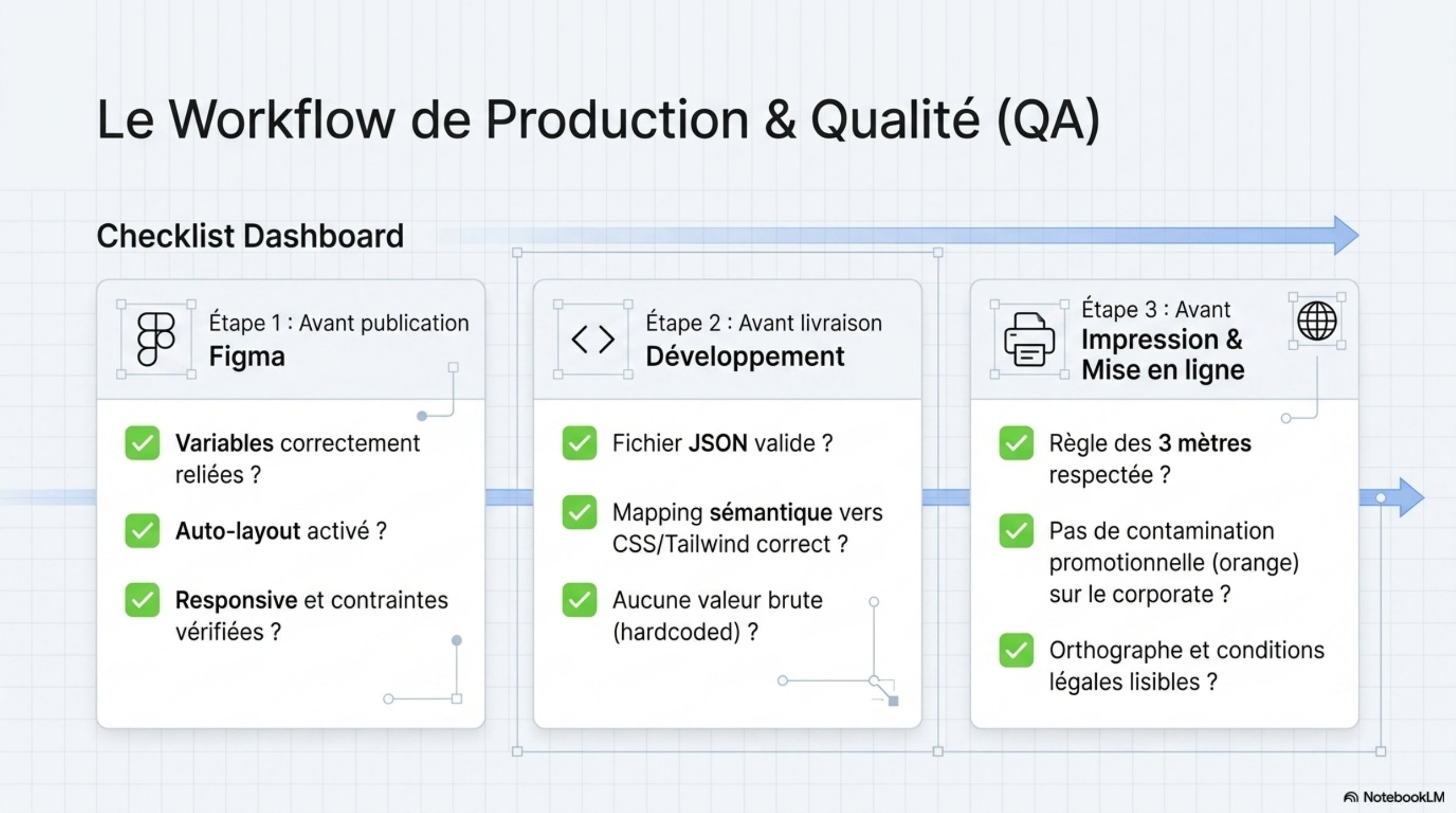Uncheck the Auto-layout activé checkbox
Image resolution: width=1456 pixels, height=813 pixels.
[x=142, y=530]
